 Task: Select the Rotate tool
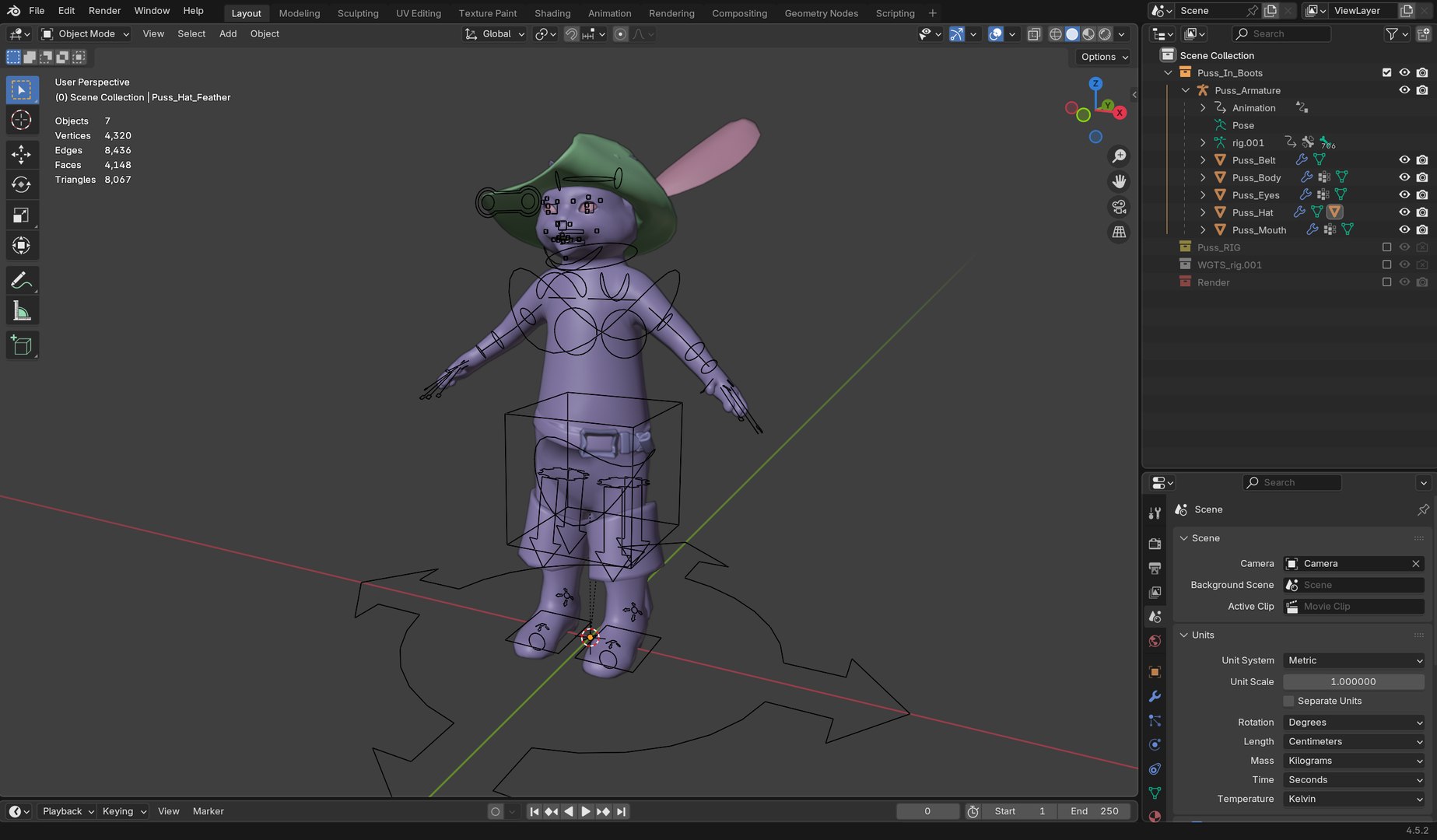pos(22,184)
